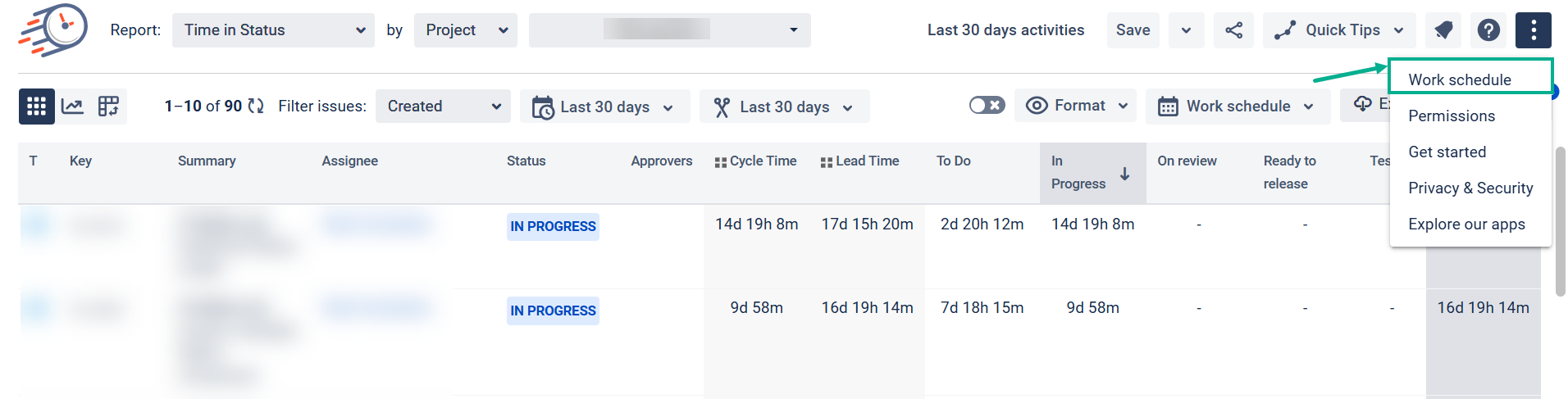Click the help question mark icon
The width and height of the screenshot is (1568, 399).
click(x=1488, y=30)
